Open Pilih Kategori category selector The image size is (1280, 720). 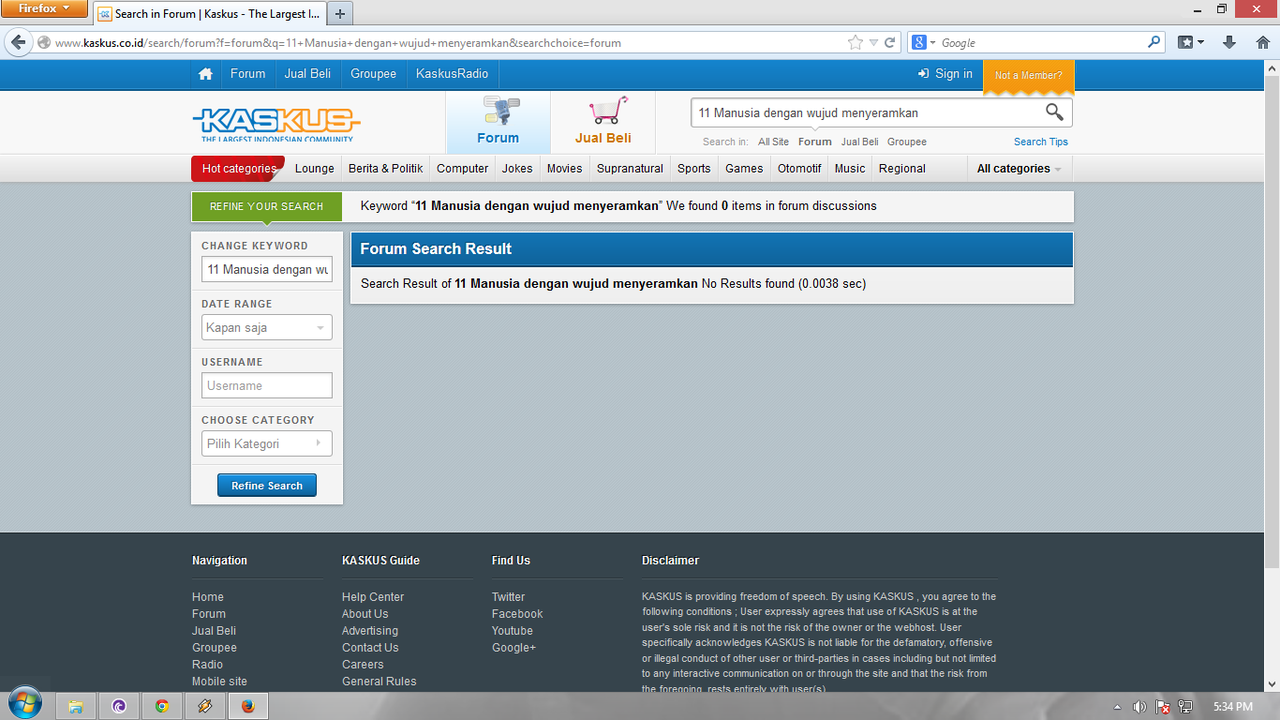click(267, 444)
